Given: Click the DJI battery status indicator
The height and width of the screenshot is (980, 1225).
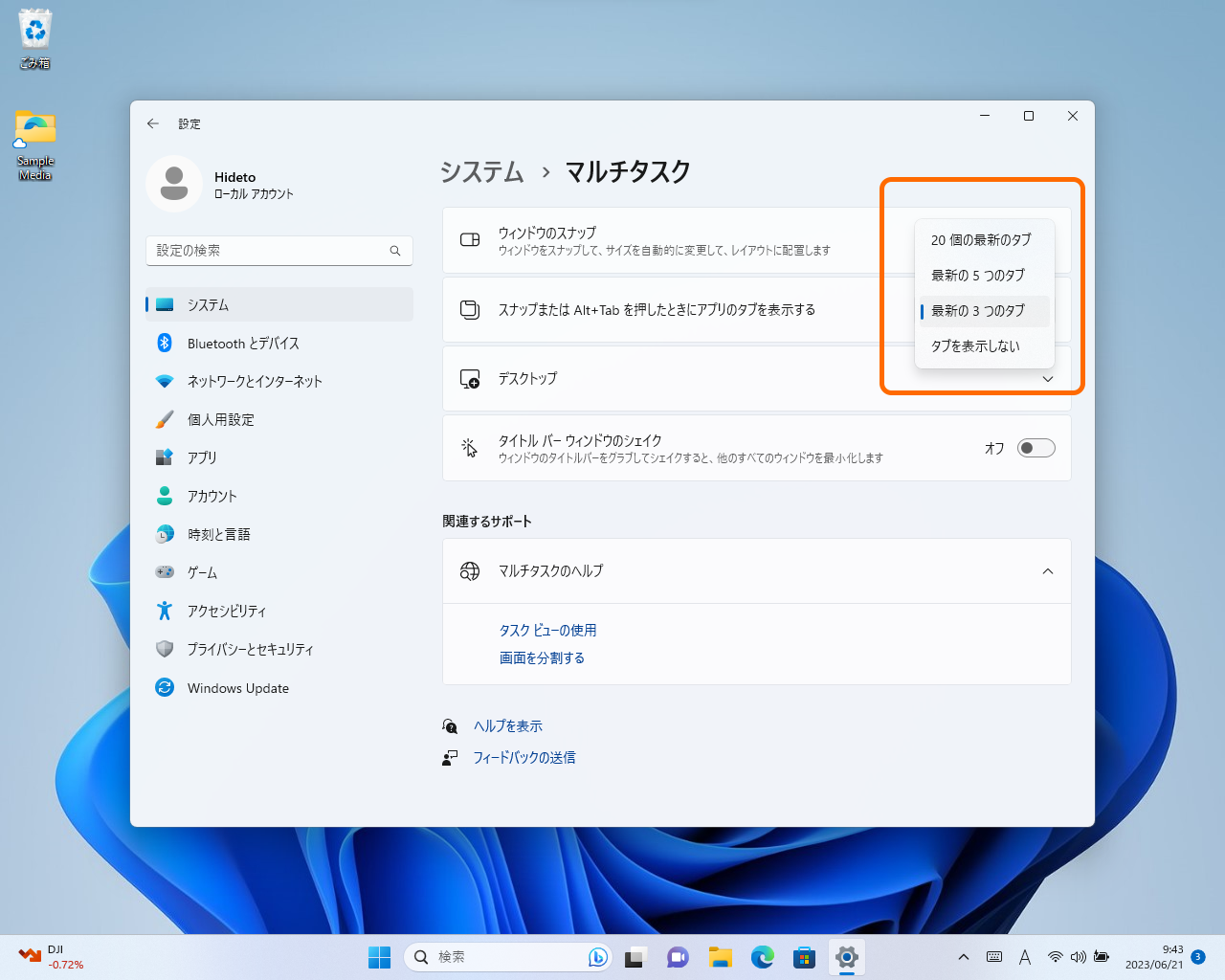Looking at the screenshot, I should (43, 957).
